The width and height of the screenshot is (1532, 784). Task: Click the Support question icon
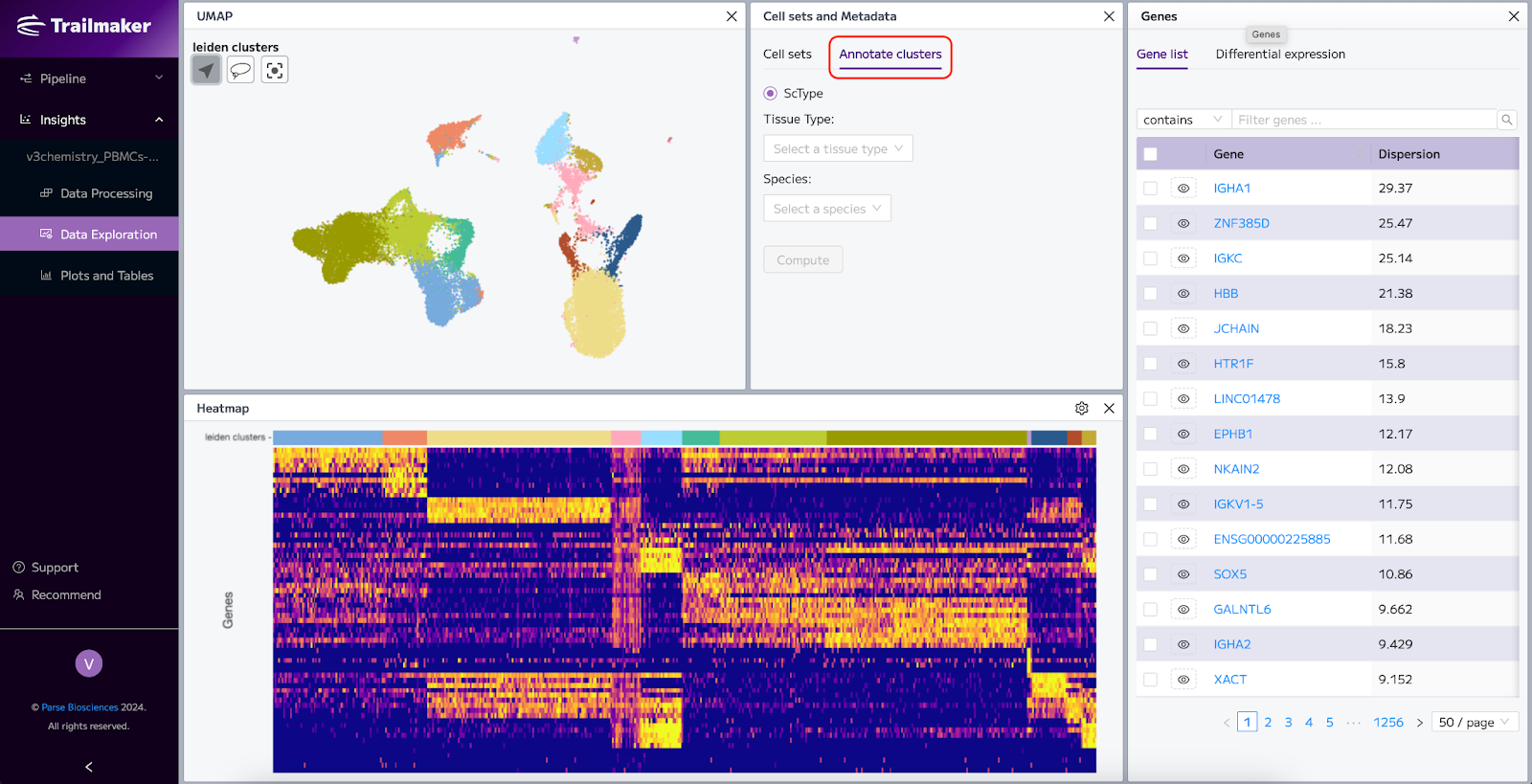(18, 568)
